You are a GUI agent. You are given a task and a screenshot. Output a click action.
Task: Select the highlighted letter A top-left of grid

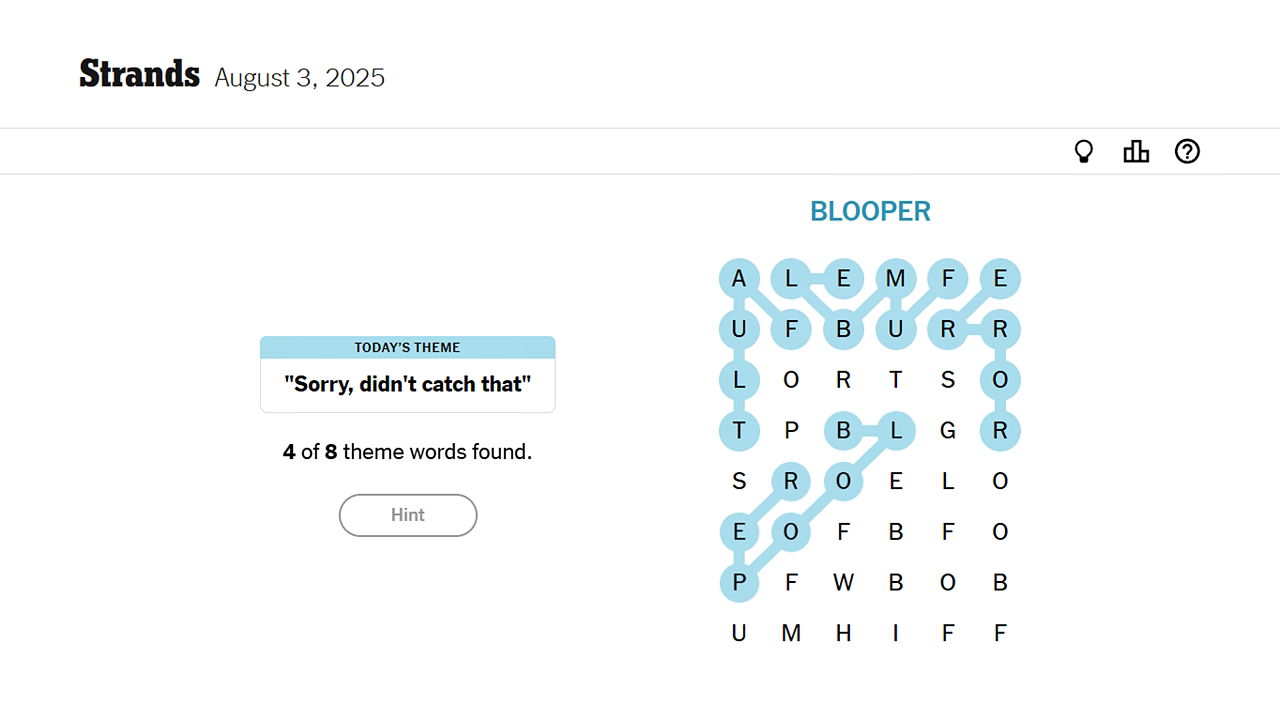(740, 279)
